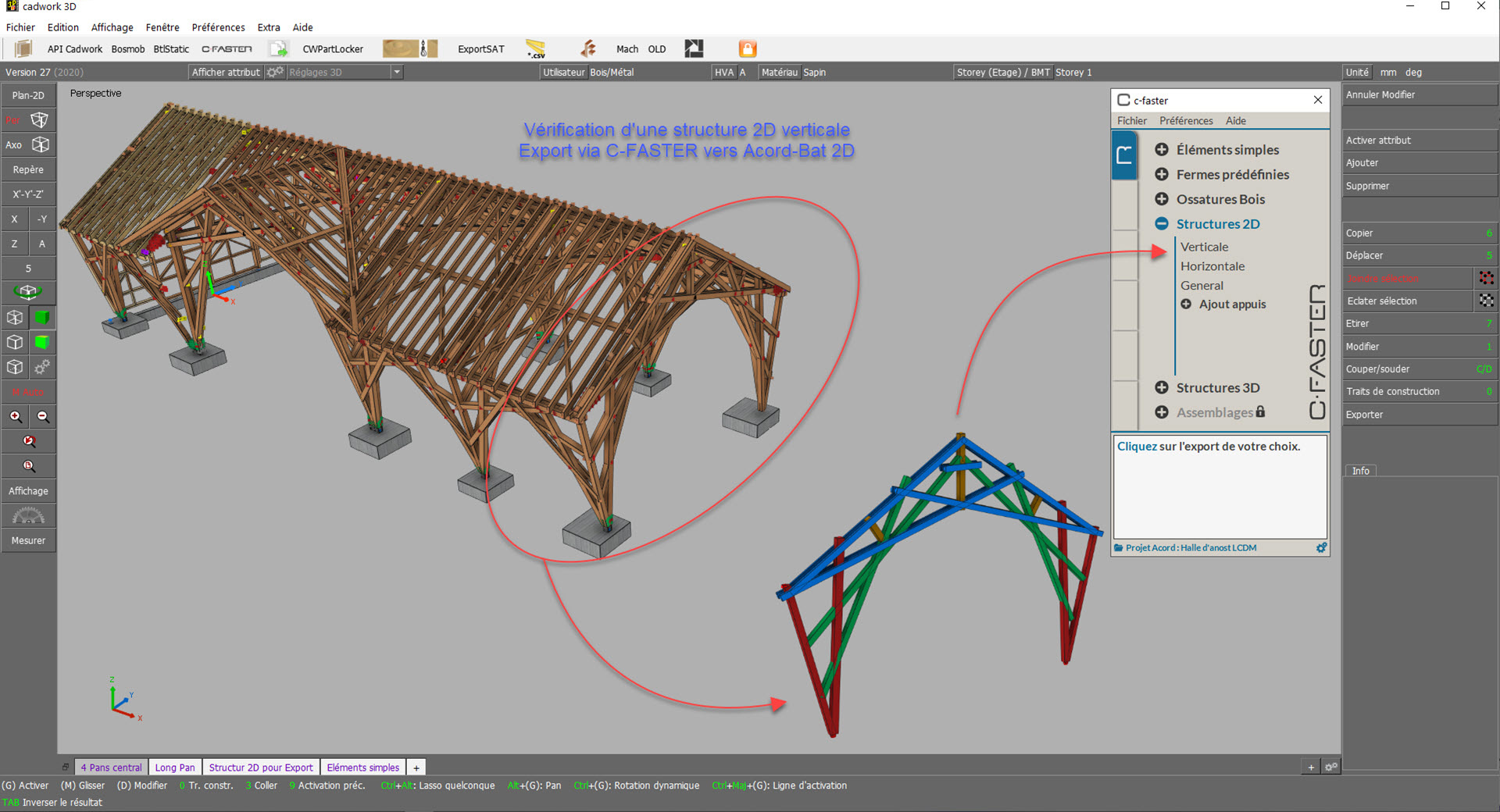Click the Mesurer button
This screenshot has height=812, width=1500.
28,540
